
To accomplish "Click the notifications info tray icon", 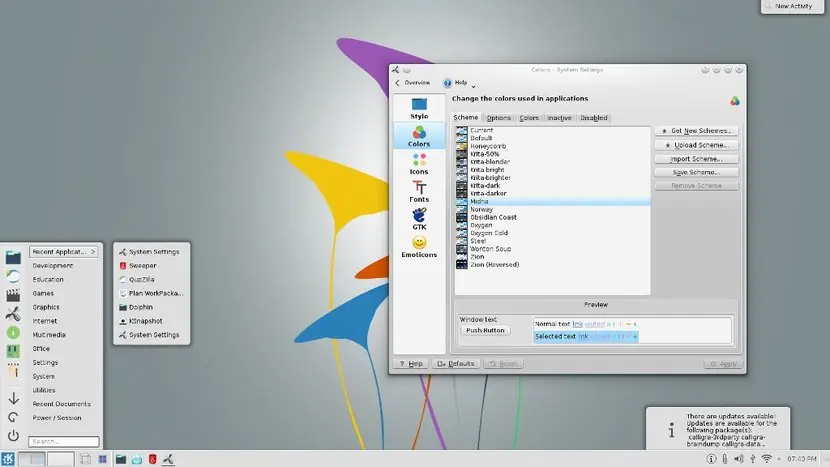I will [x=711, y=459].
